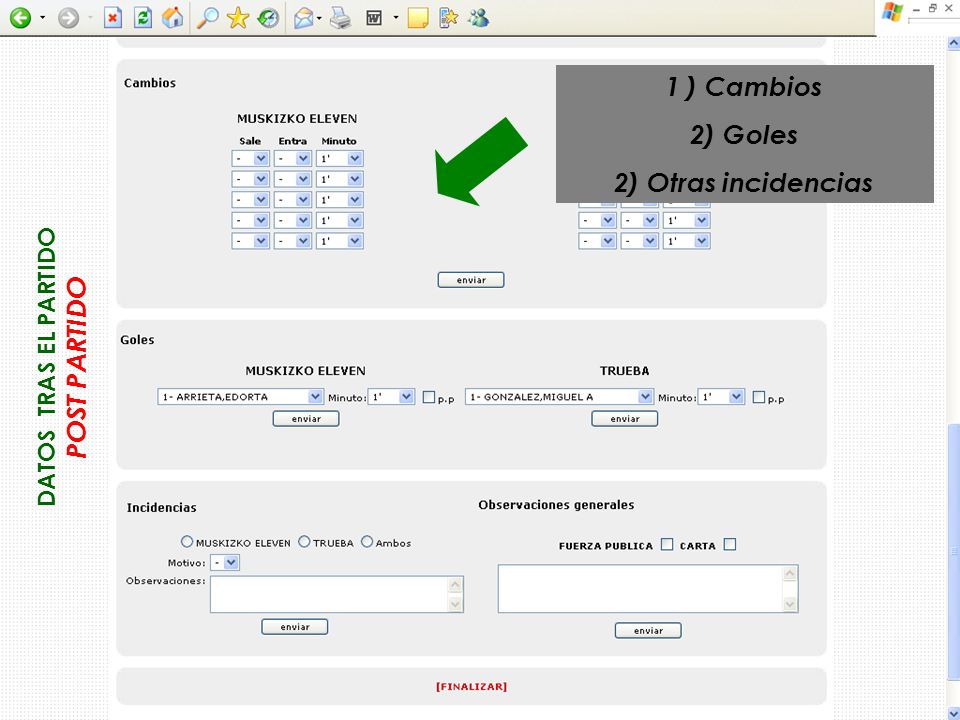Click enviar button in Cambios section

[471, 280]
